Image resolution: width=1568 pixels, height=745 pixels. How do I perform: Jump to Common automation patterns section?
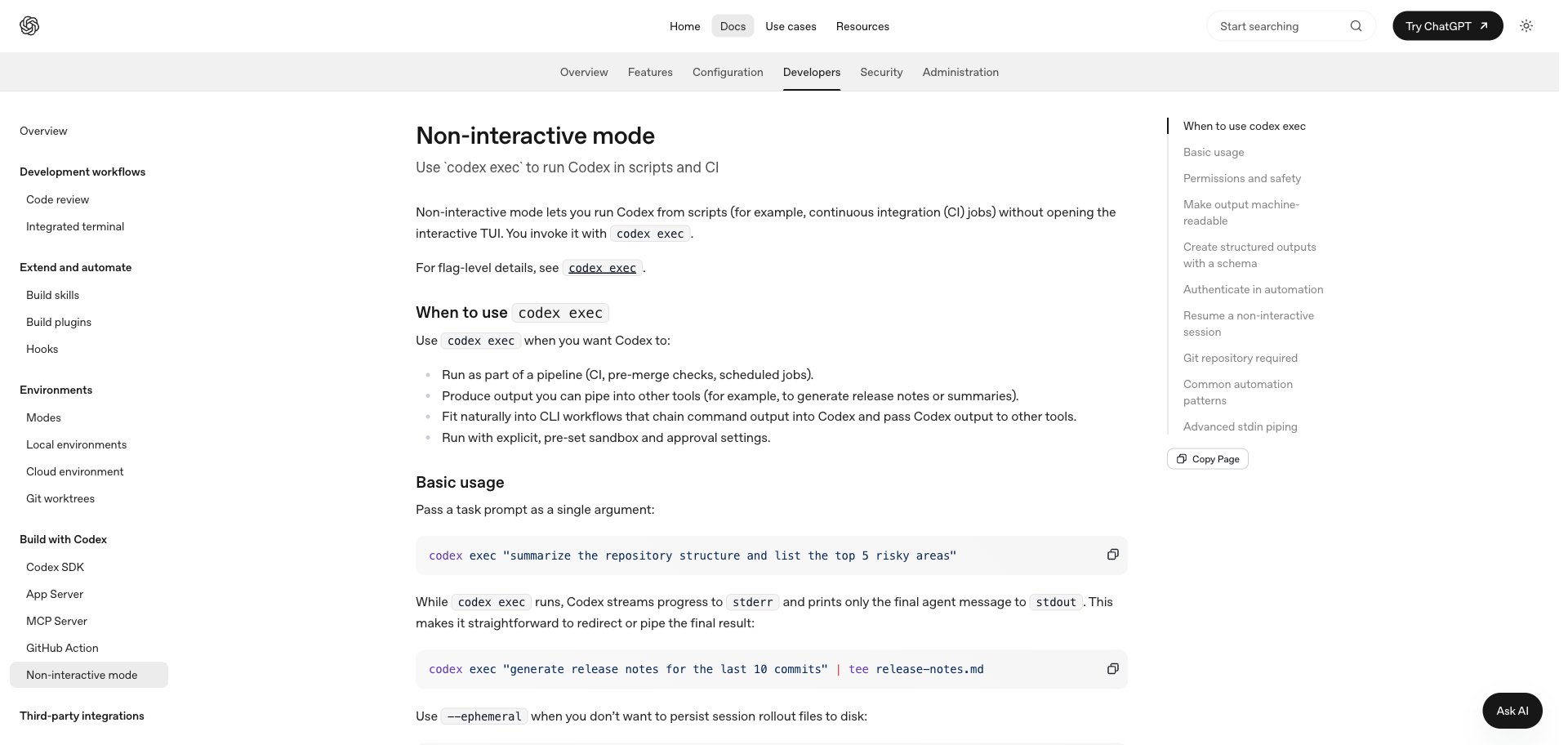click(1238, 392)
